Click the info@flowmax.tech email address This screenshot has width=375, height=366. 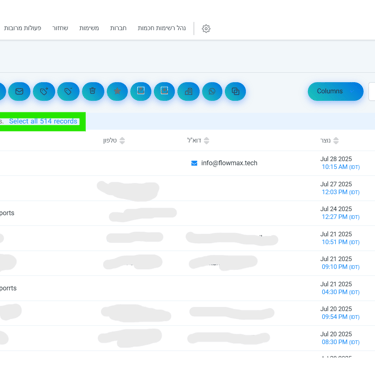coord(229,163)
